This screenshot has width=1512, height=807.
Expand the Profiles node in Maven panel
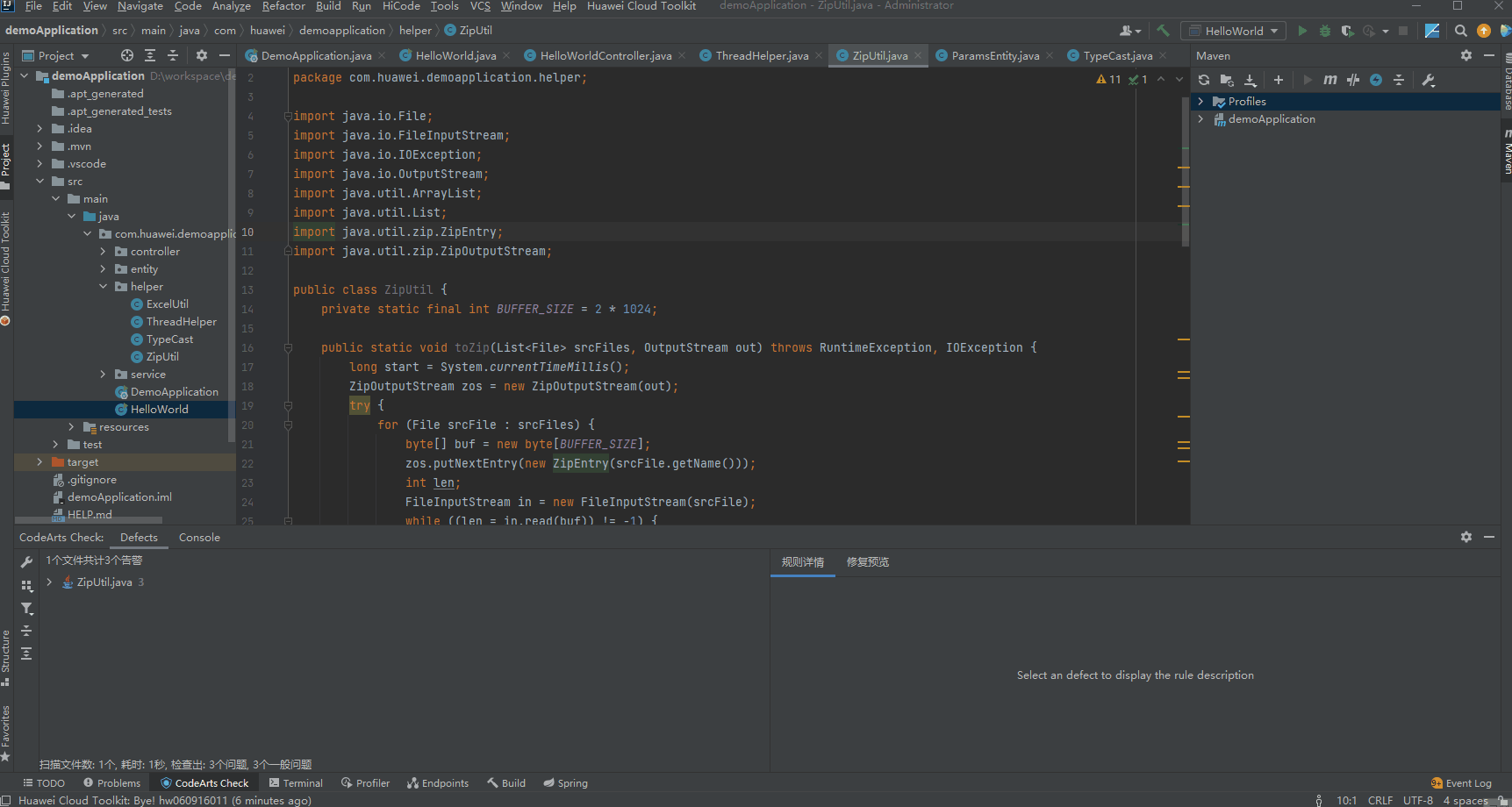(x=1201, y=101)
